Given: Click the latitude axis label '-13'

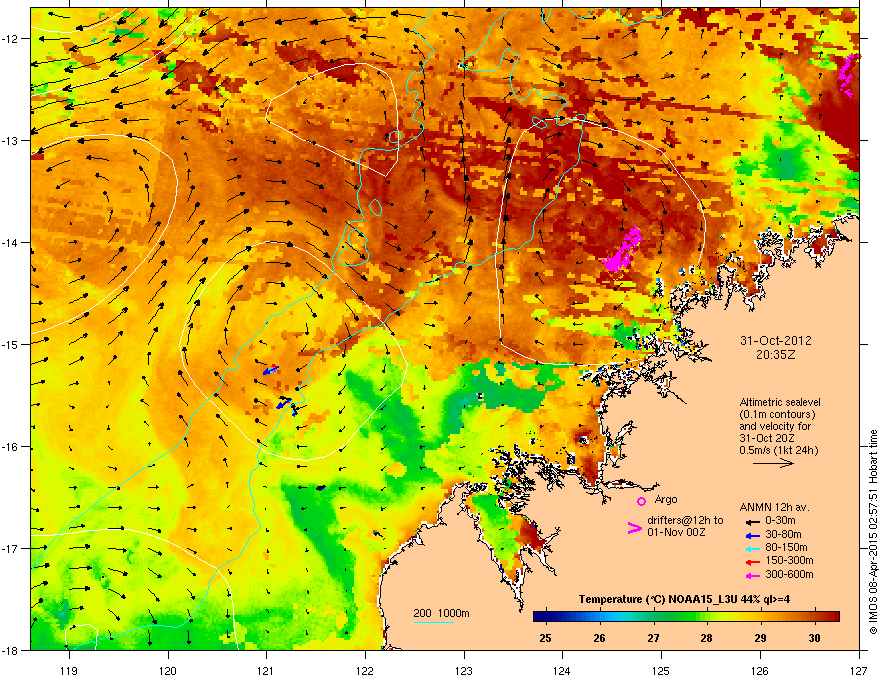Looking at the screenshot, I should [8, 140].
